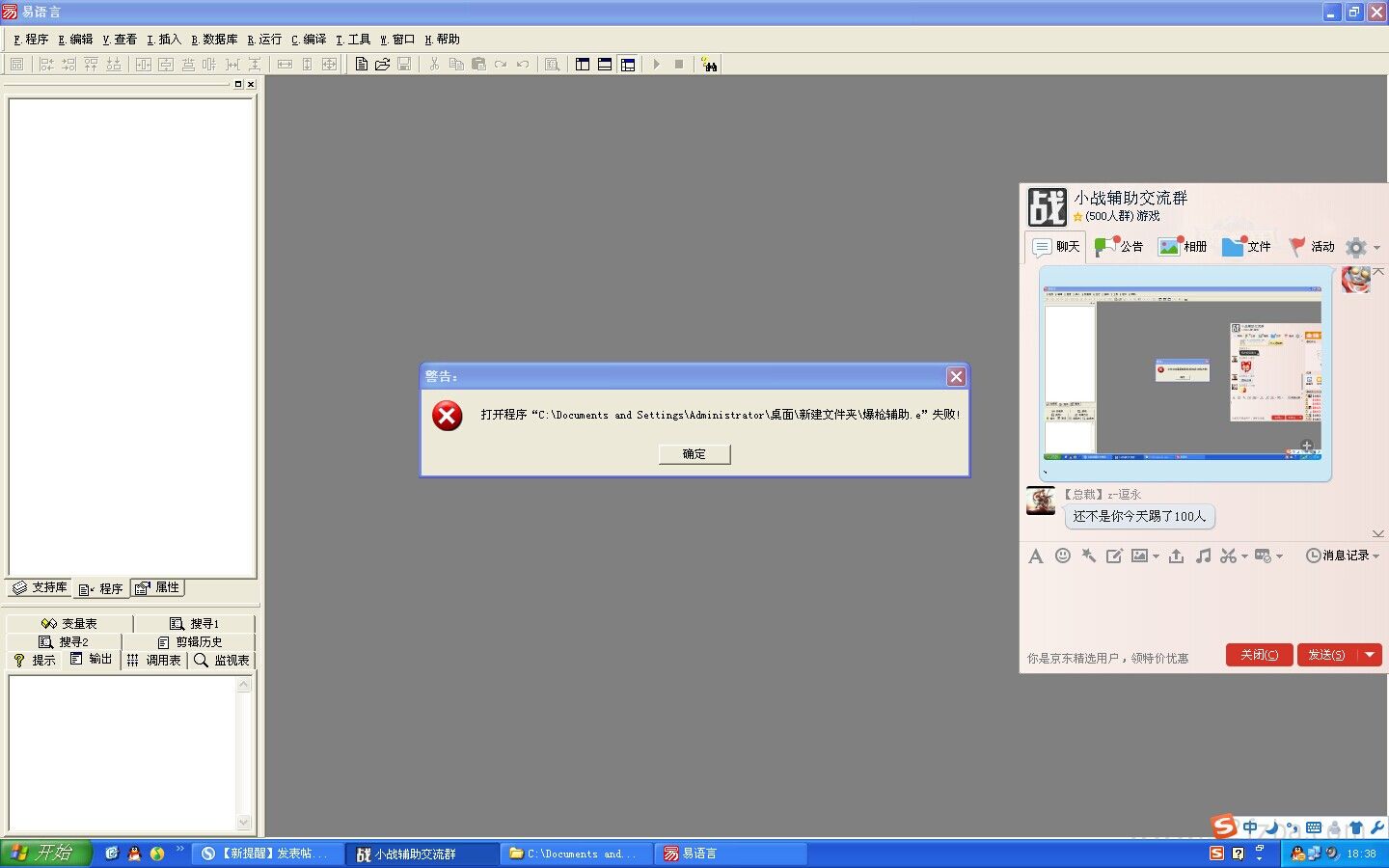1389x868 pixels.
Task: Toggle the work folder panel layout icon
Action: tap(583, 65)
